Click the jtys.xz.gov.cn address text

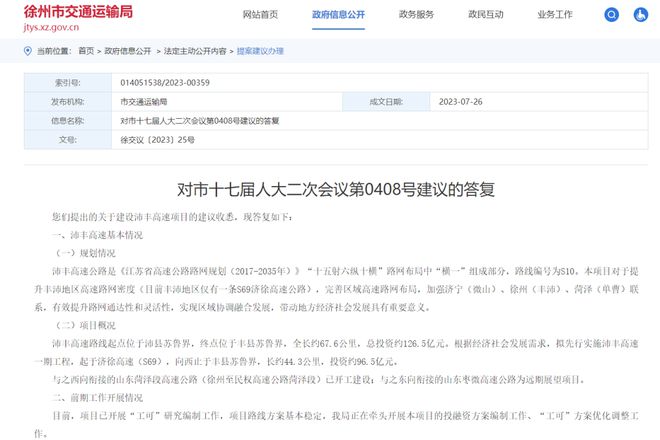[x=51, y=27]
